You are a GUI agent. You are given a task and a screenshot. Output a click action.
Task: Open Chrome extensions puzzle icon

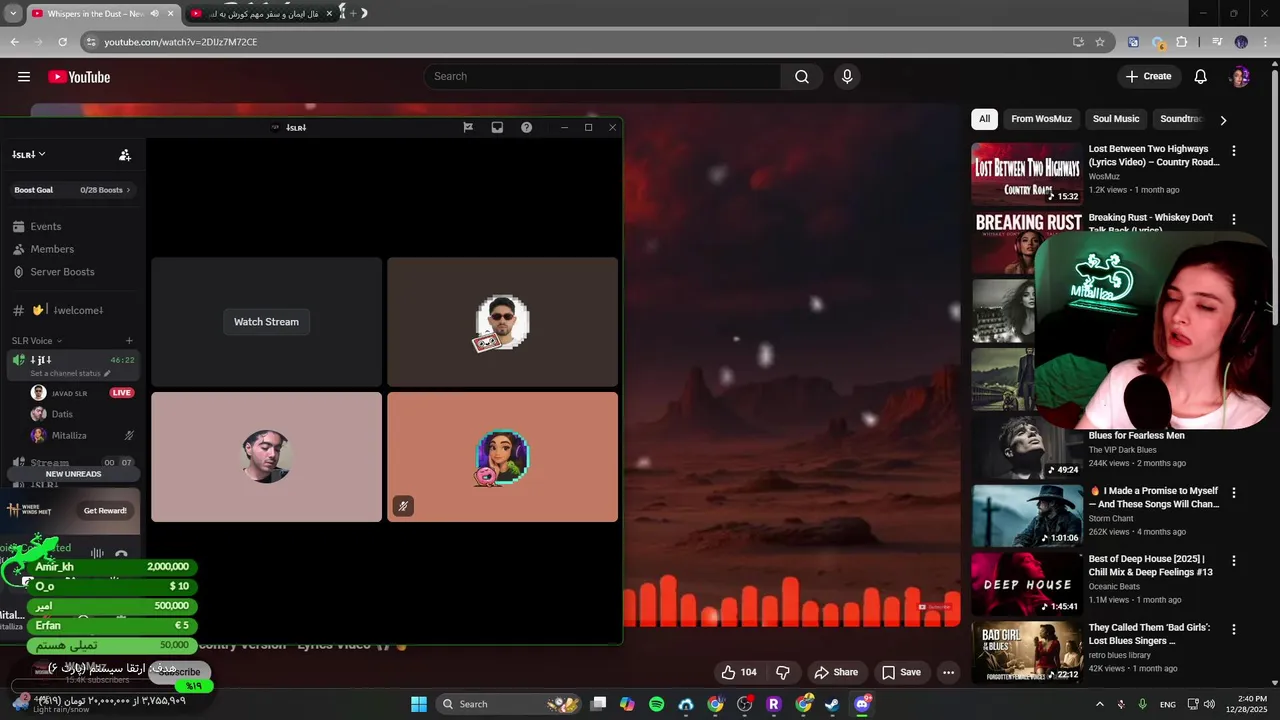(x=1182, y=42)
